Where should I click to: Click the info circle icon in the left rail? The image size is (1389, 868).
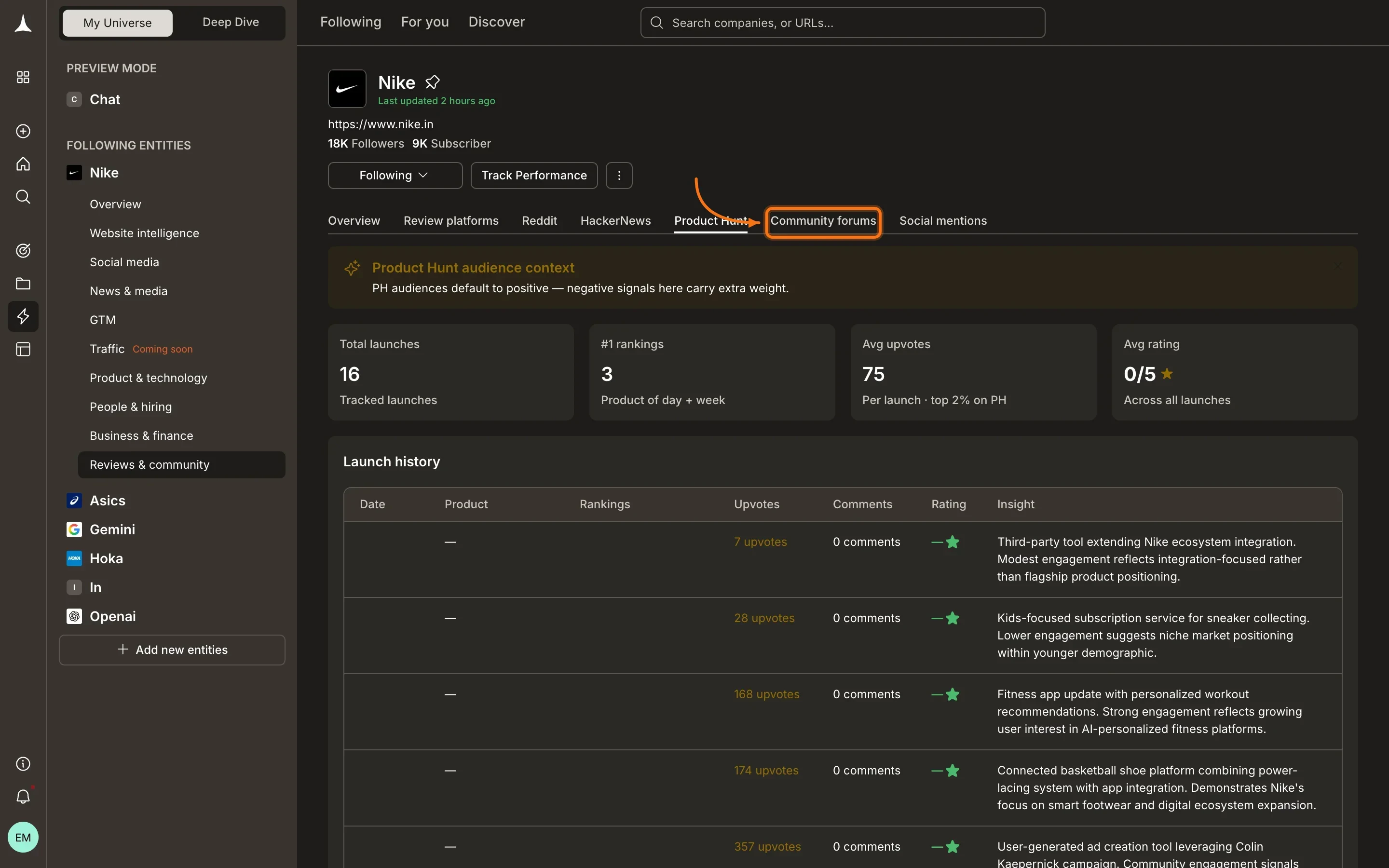click(23, 764)
